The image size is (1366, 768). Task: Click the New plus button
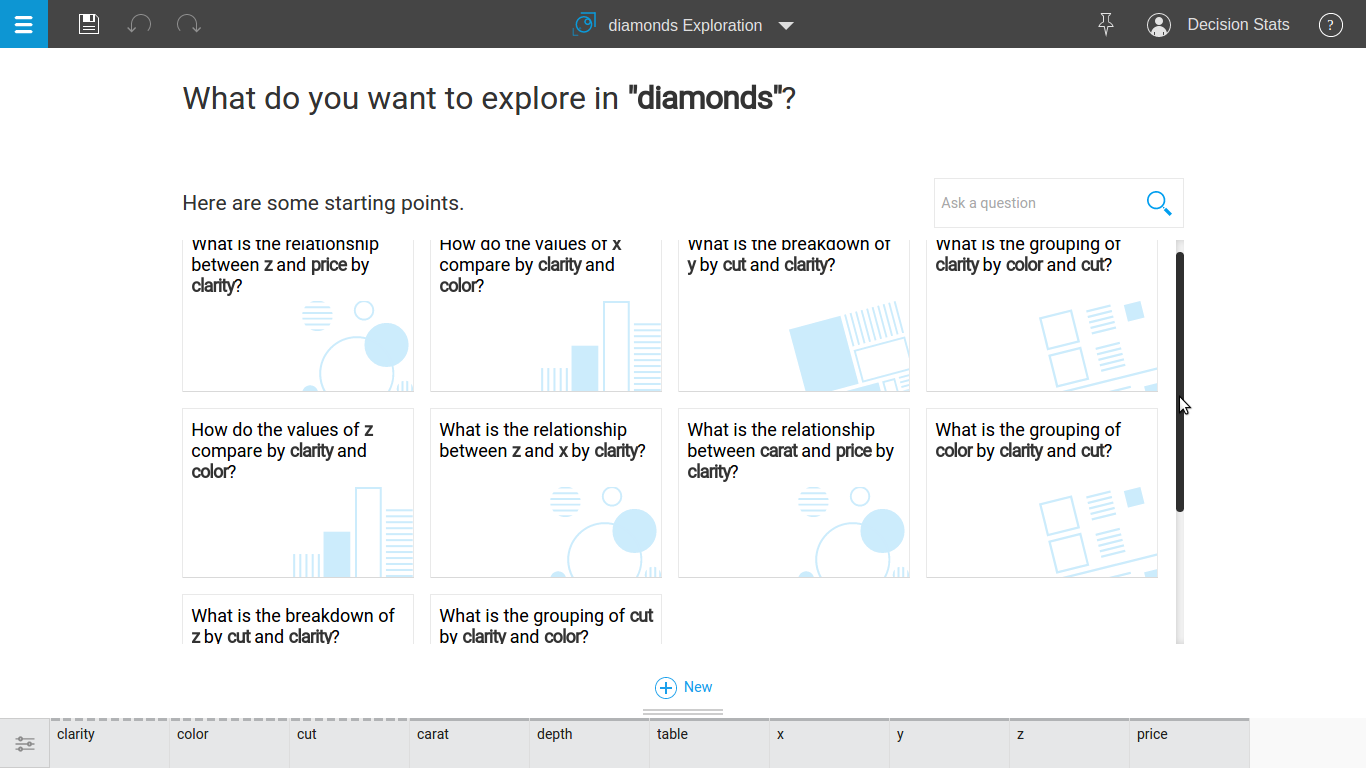(684, 687)
